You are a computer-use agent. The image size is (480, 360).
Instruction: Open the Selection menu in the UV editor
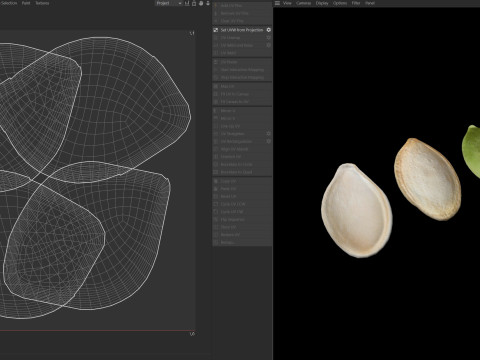pyautogui.click(x=8, y=3)
